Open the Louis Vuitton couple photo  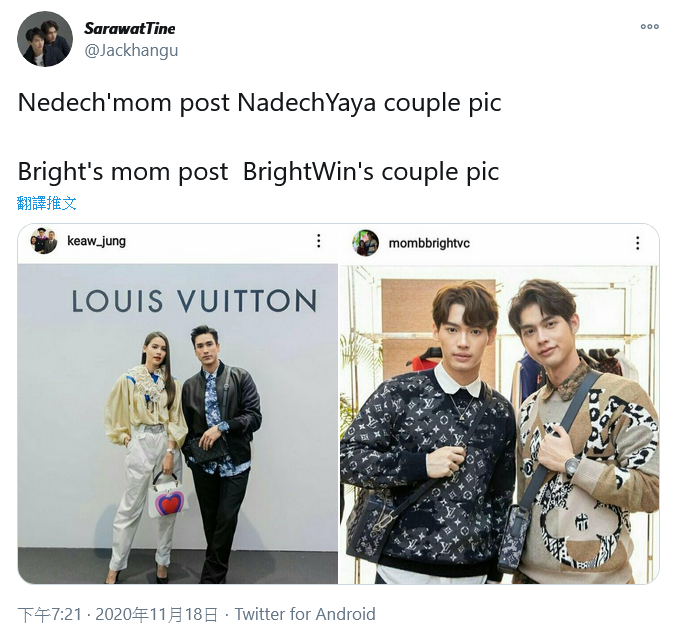[x=178, y=424]
